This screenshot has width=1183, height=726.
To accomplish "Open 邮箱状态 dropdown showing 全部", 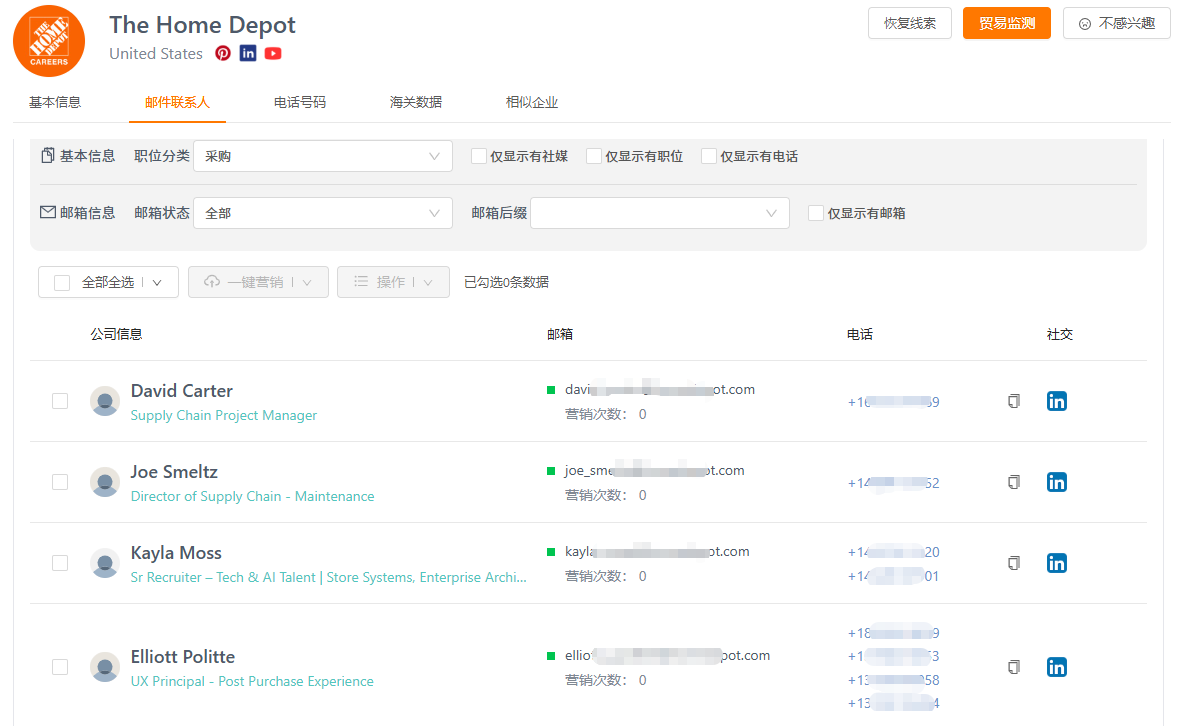I will point(323,213).
